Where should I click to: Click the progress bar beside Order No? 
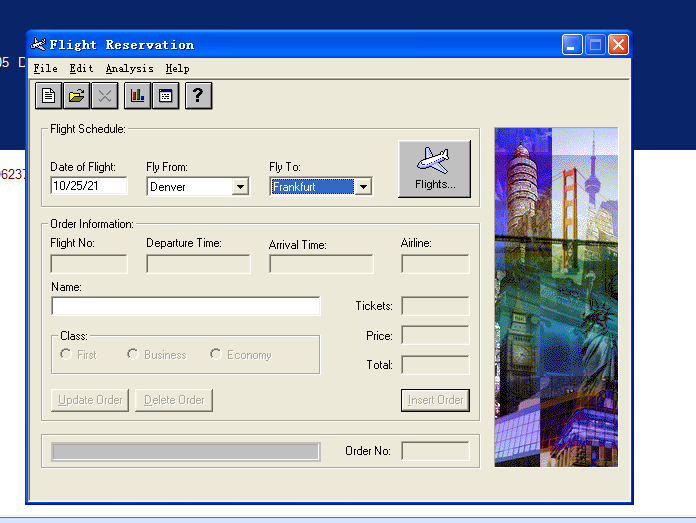click(x=185, y=451)
